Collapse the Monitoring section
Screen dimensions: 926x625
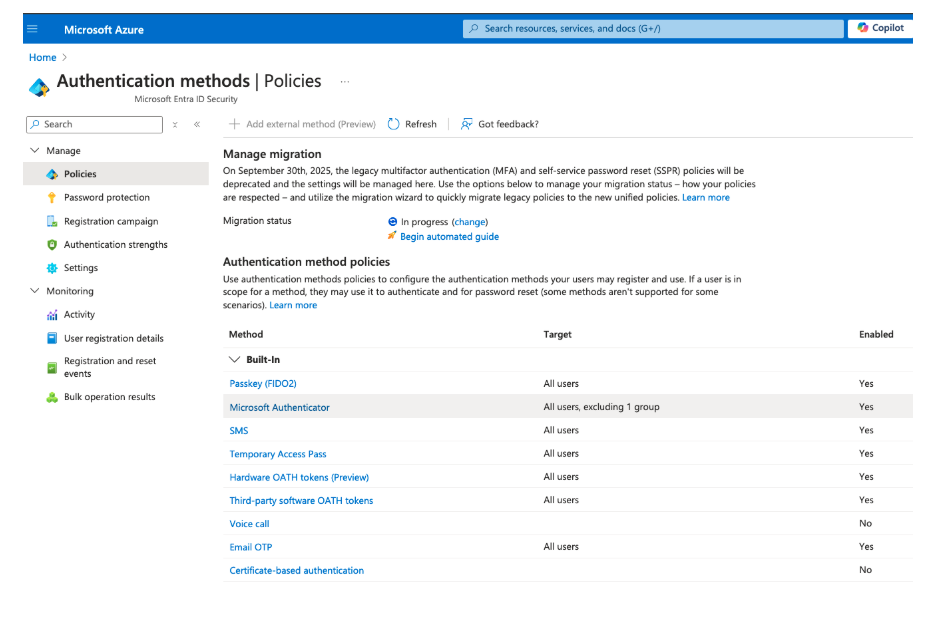[35, 291]
